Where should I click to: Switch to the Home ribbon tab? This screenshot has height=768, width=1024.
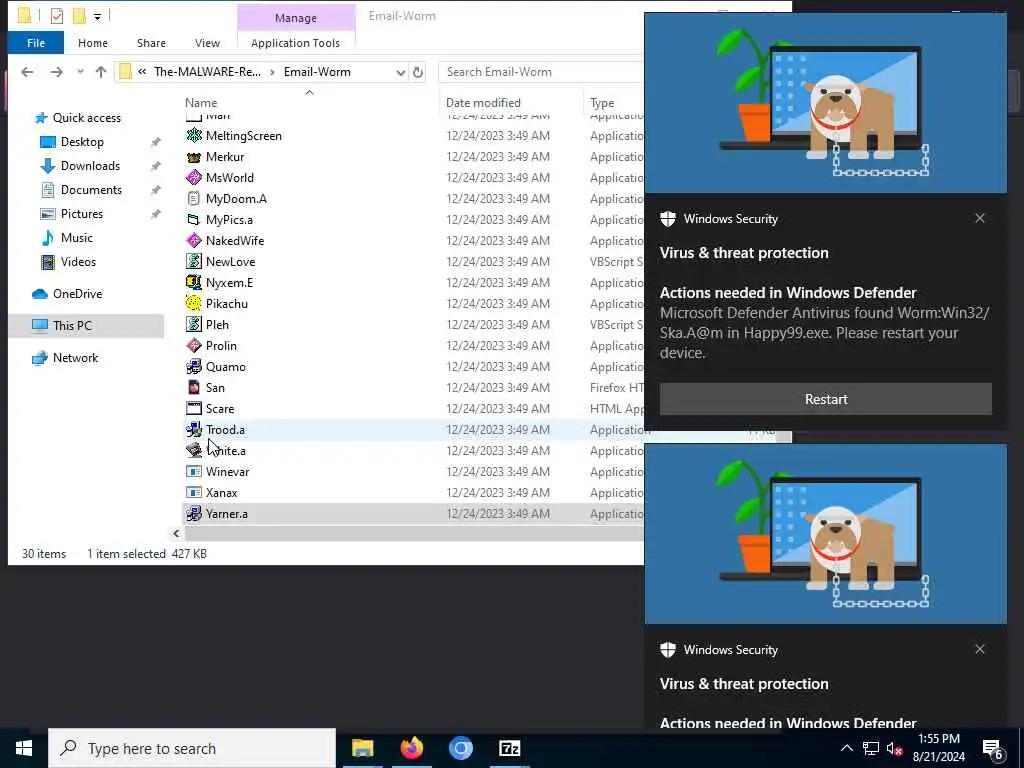(93, 42)
